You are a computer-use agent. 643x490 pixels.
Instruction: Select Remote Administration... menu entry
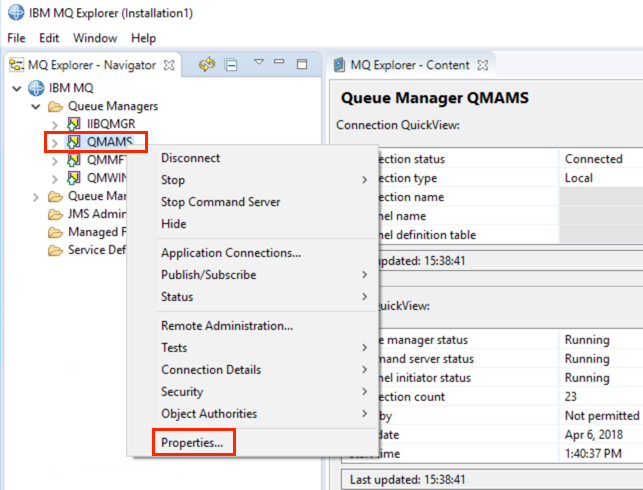[x=227, y=326]
